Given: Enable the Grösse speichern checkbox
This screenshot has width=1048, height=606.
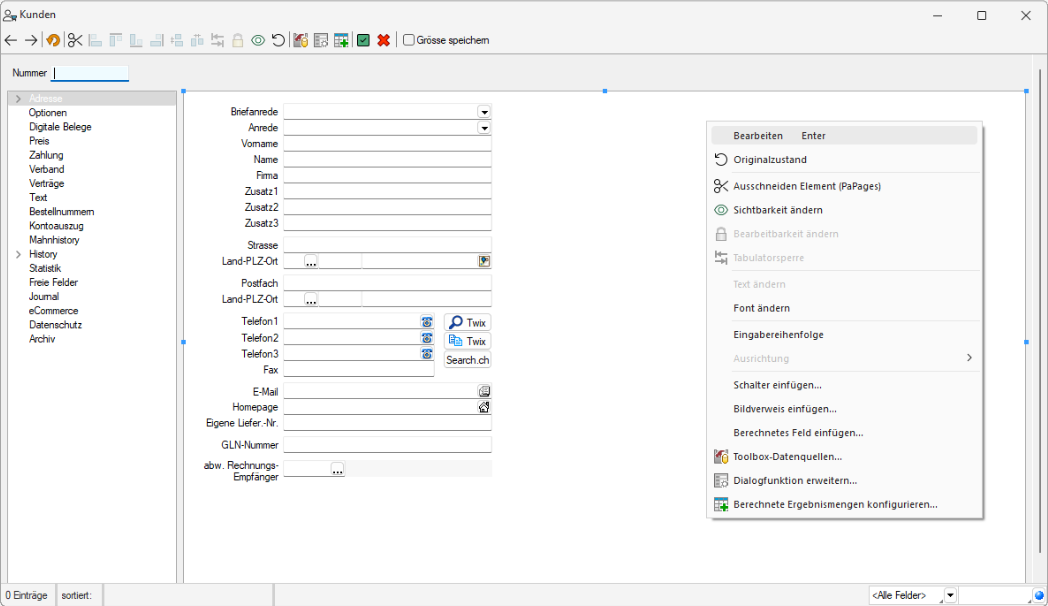Looking at the screenshot, I should click(409, 40).
